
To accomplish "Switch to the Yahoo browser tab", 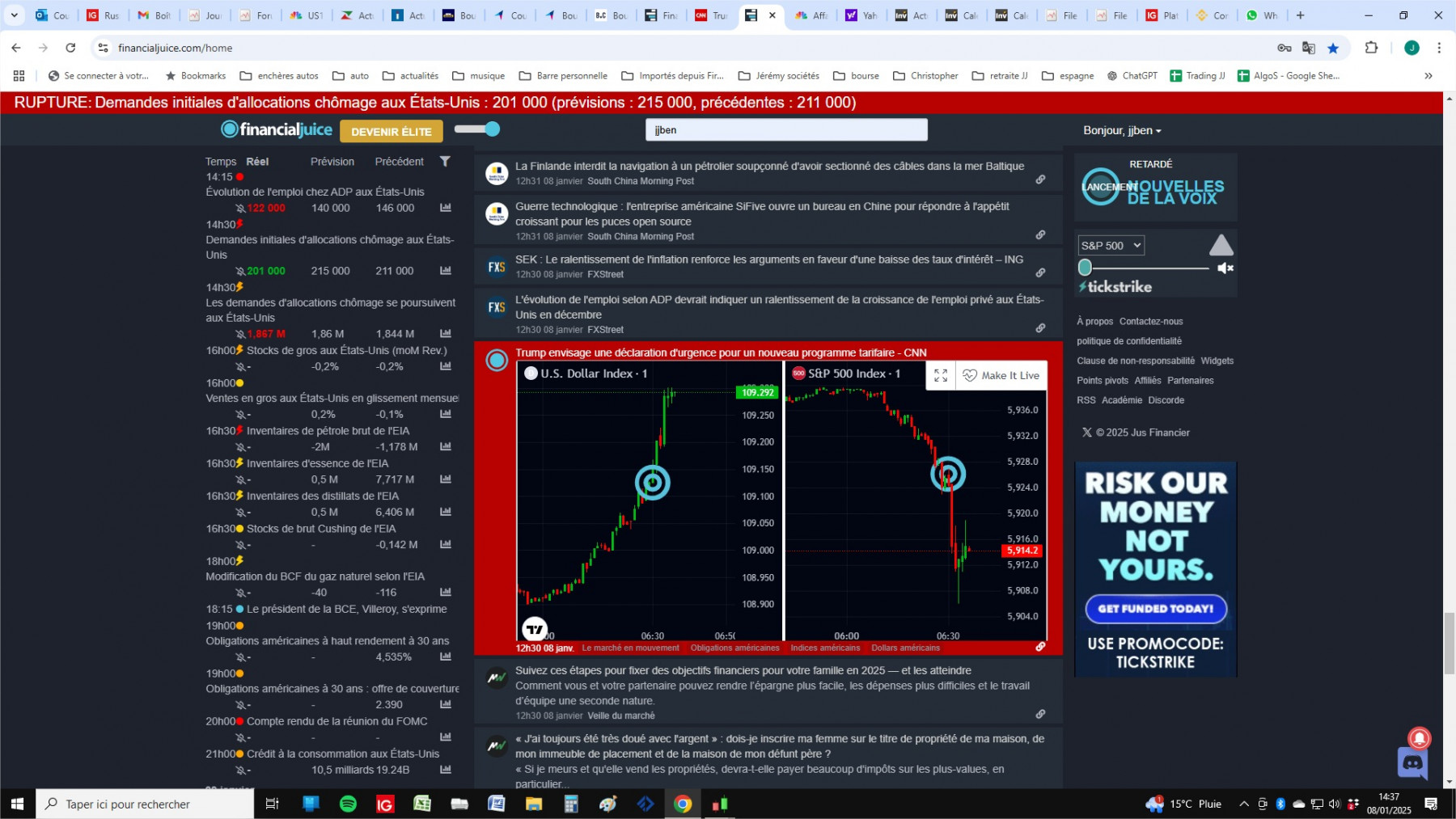I will (862, 15).
